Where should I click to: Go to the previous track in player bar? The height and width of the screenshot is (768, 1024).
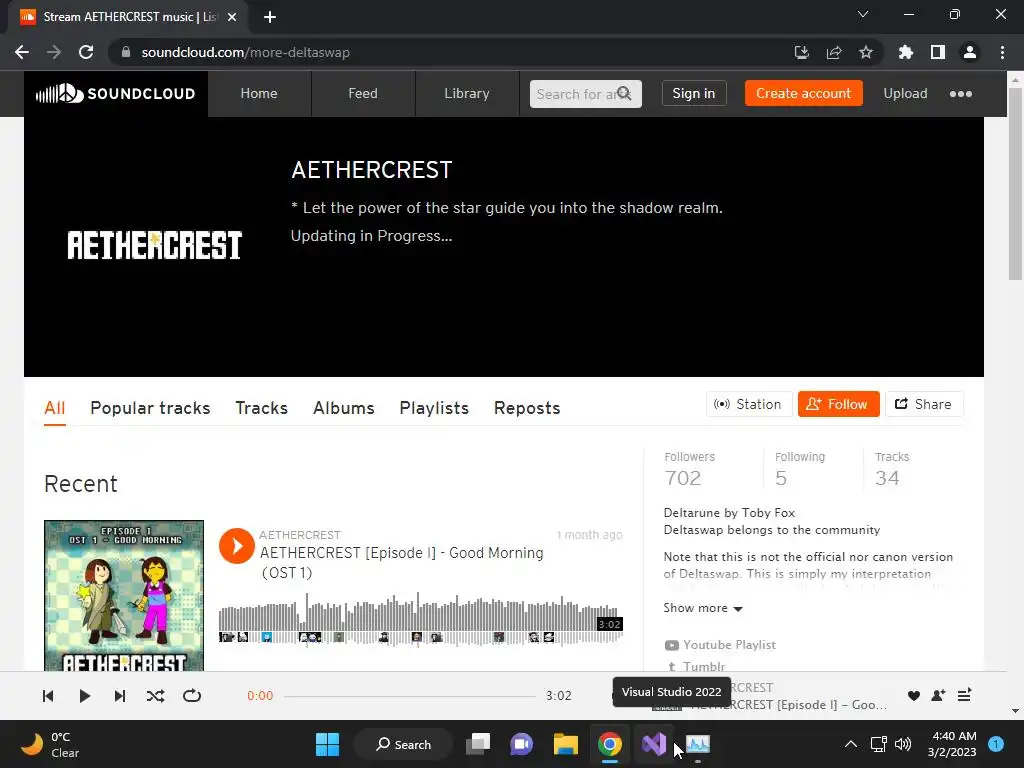pyautogui.click(x=48, y=696)
